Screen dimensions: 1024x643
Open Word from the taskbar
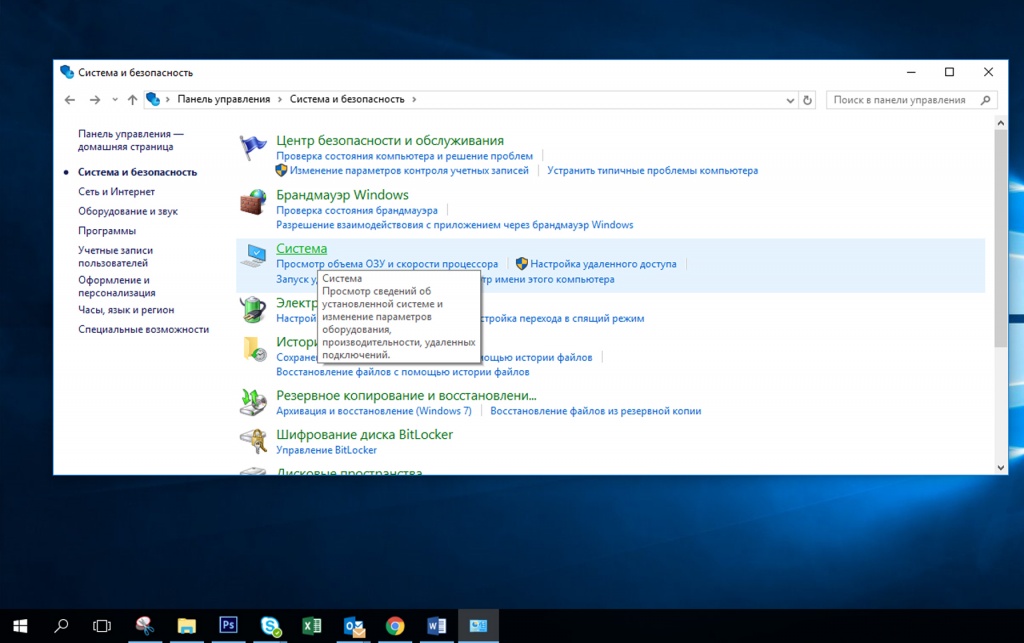pyautogui.click(x=436, y=626)
